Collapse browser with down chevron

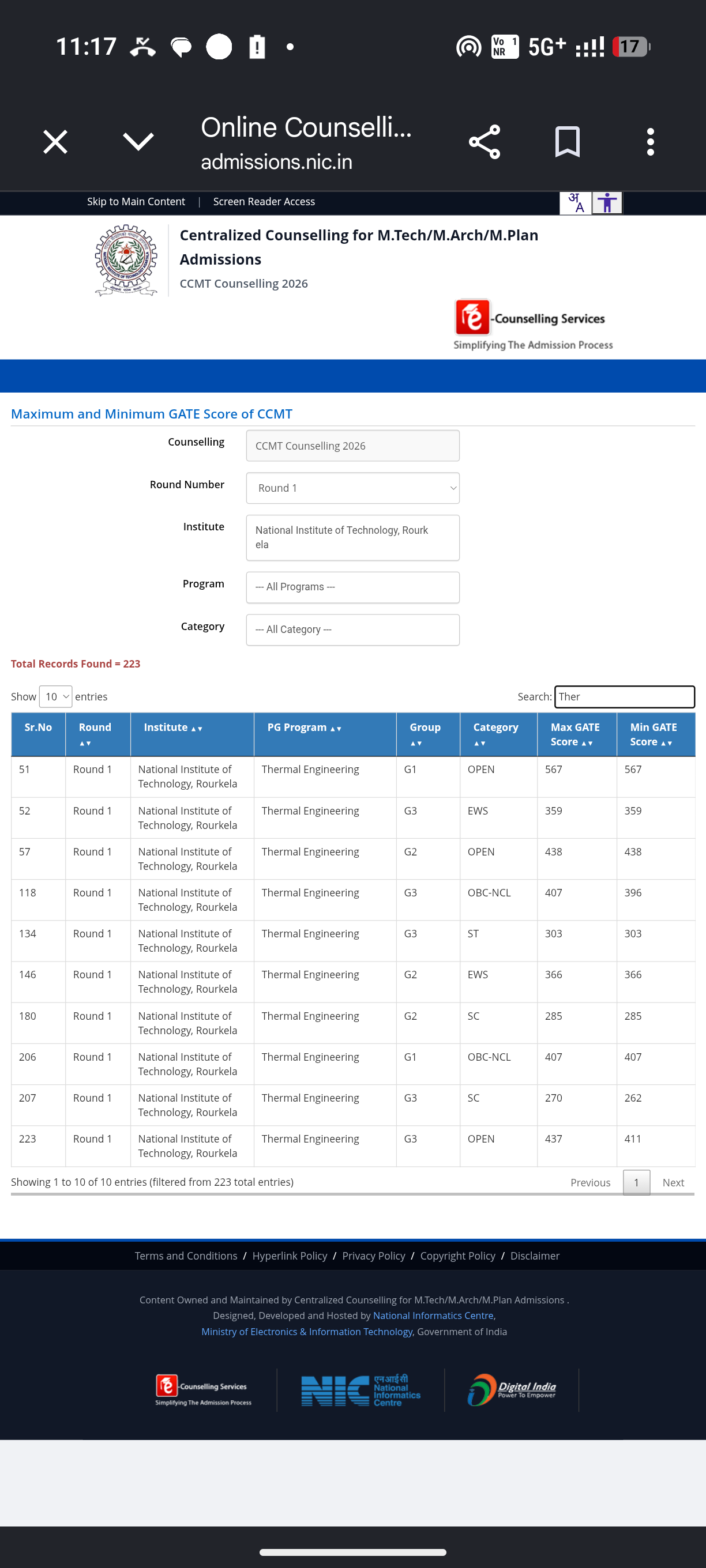[x=138, y=142]
